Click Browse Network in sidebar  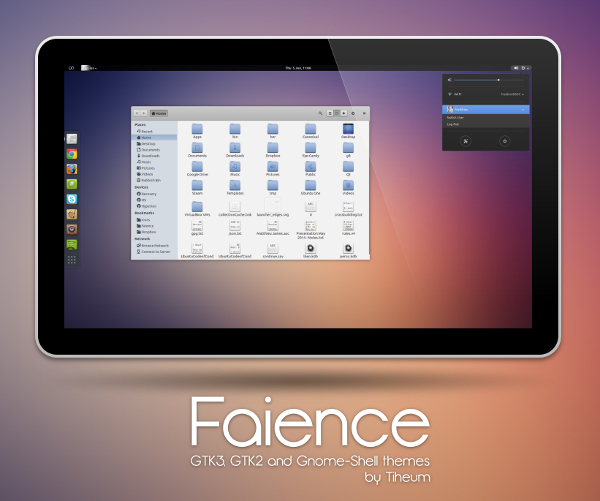(x=153, y=246)
